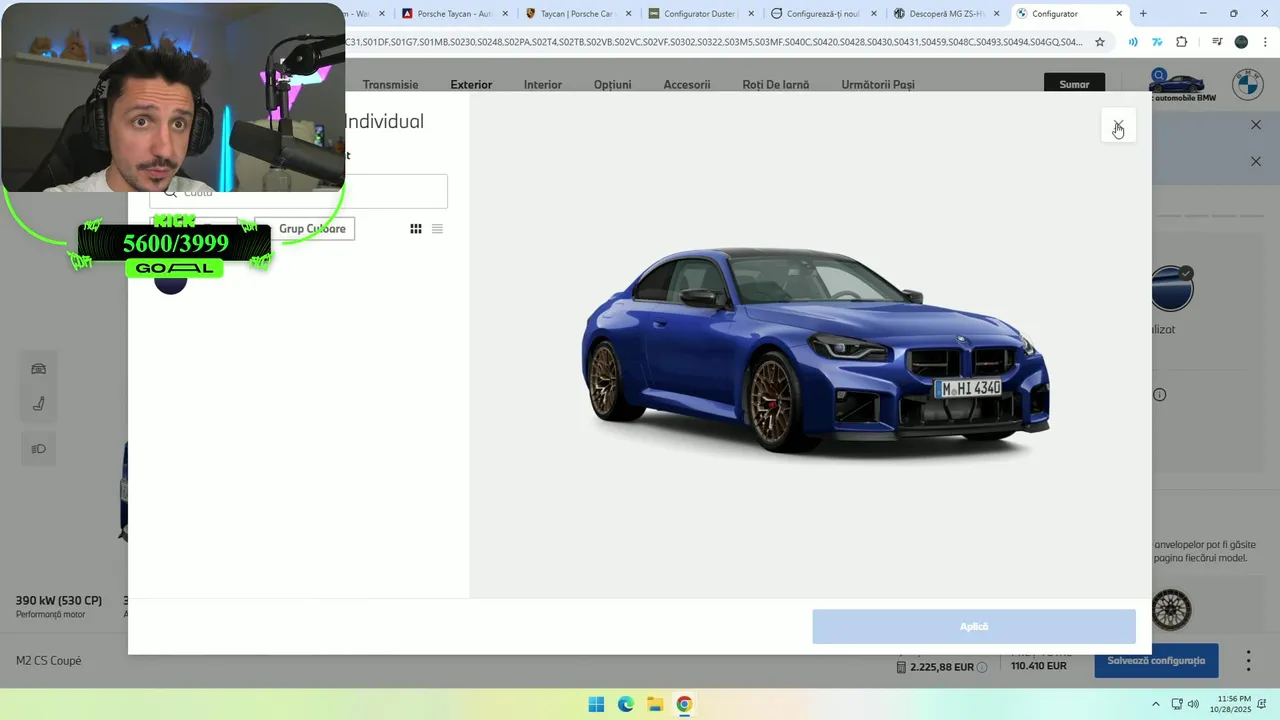Select the dark blue Individual colour swatch
The height and width of the screenshot is (720, 1280).
tap(171, 281)
